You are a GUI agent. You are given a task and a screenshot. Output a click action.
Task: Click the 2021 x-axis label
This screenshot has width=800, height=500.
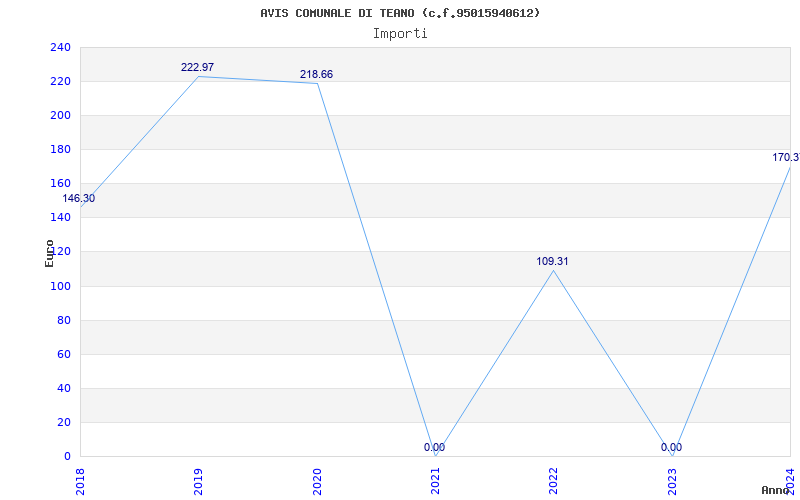coord(435,481)
